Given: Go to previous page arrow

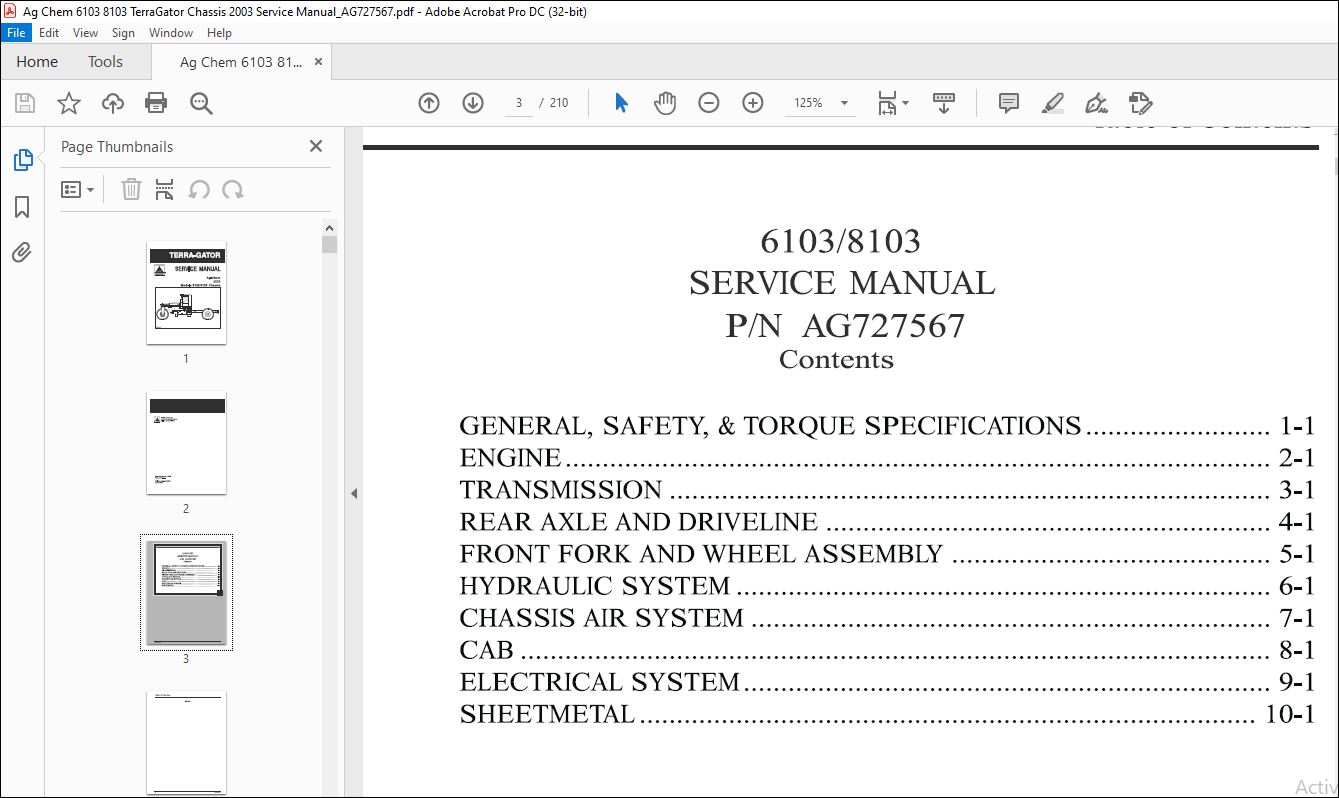Looking at the screenshot, I should point(429,103).
